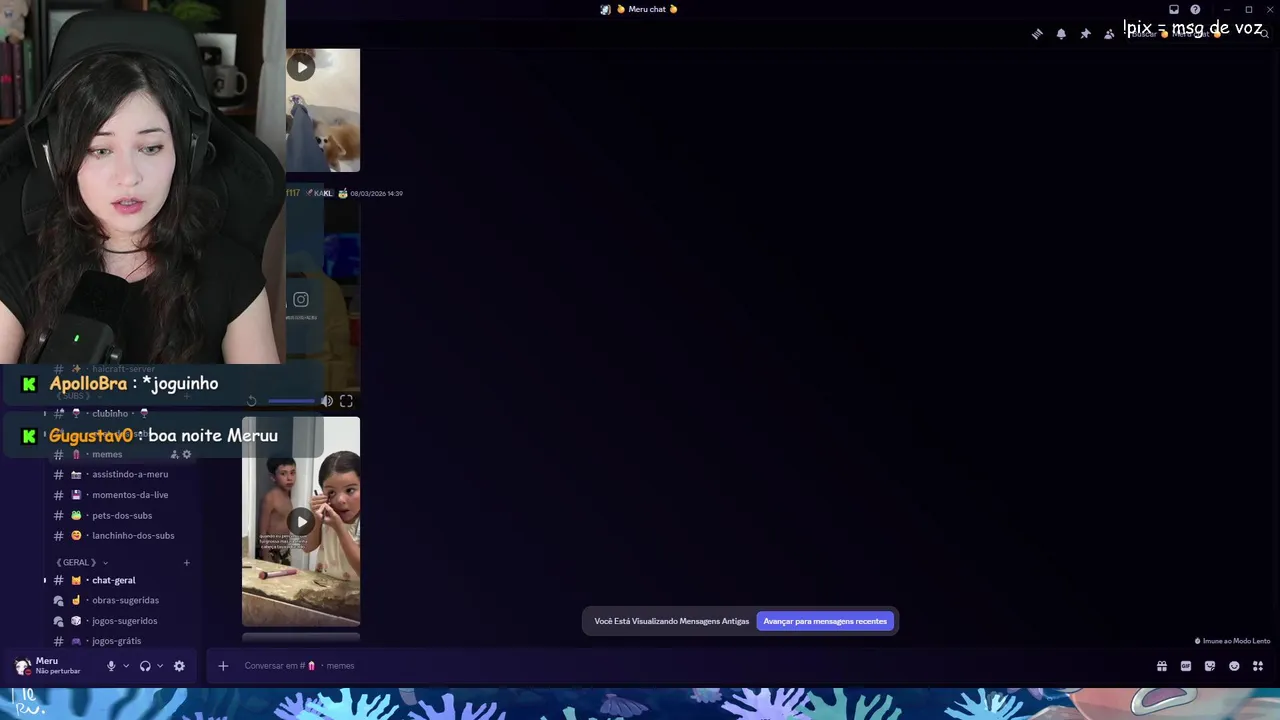
Task: Open the pets-dos-subs channel
Action: click(x=120, y=516)
